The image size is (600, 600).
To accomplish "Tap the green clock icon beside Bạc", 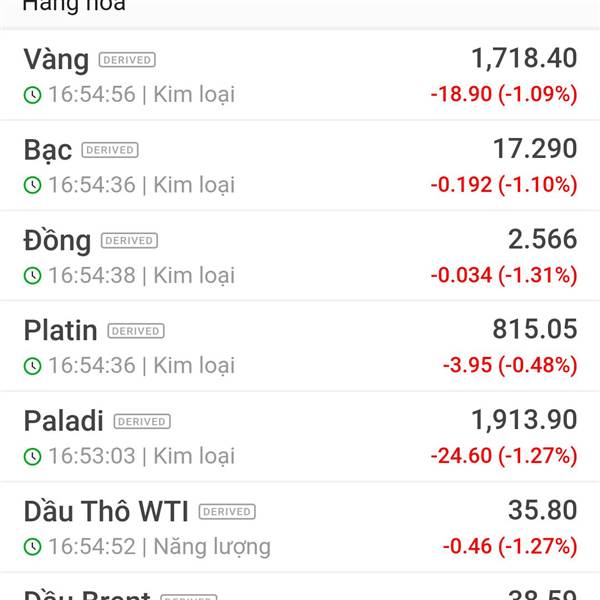I will click(33, 185).
